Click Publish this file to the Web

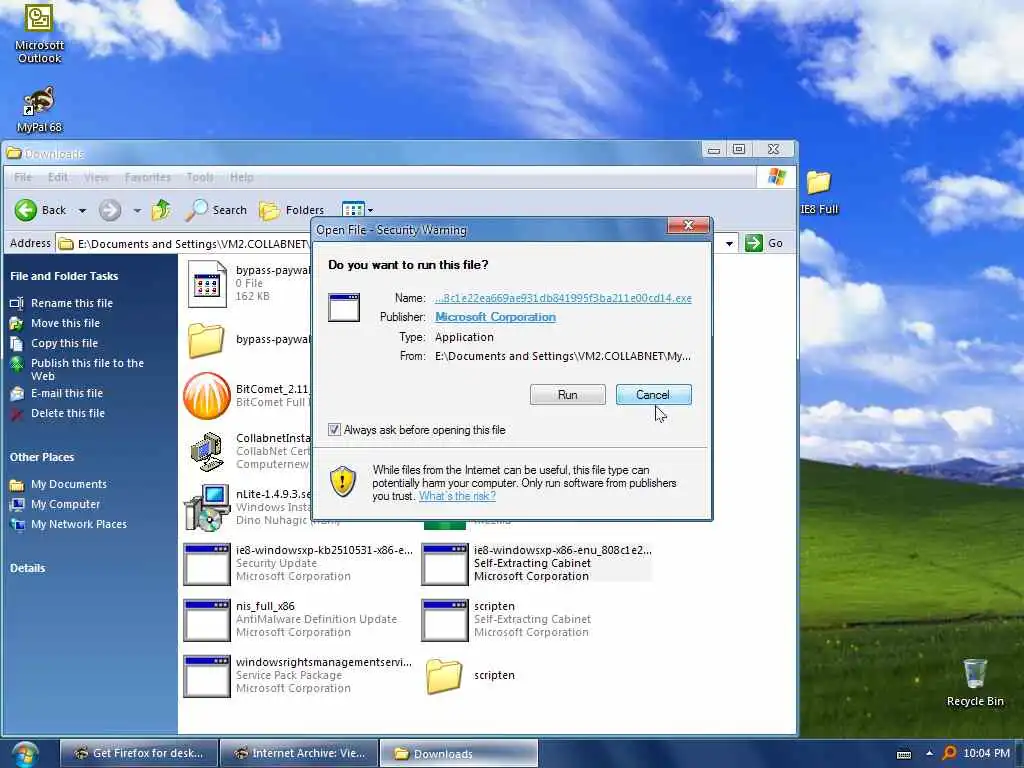88,369
